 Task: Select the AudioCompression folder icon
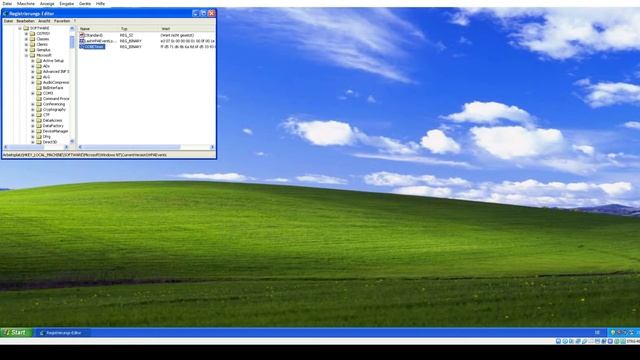(x=39, y=82)
